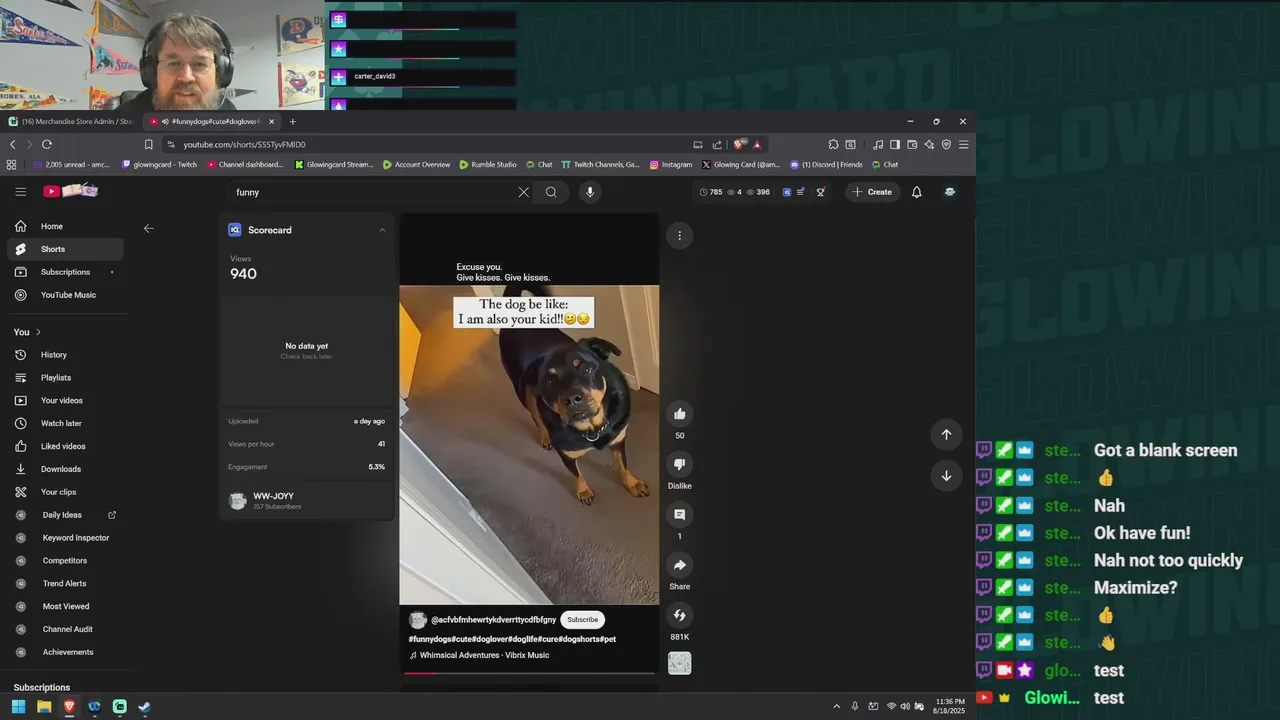
Task: Open glowingcard - Twitch bookmark
Action: (x=159, y=164)
